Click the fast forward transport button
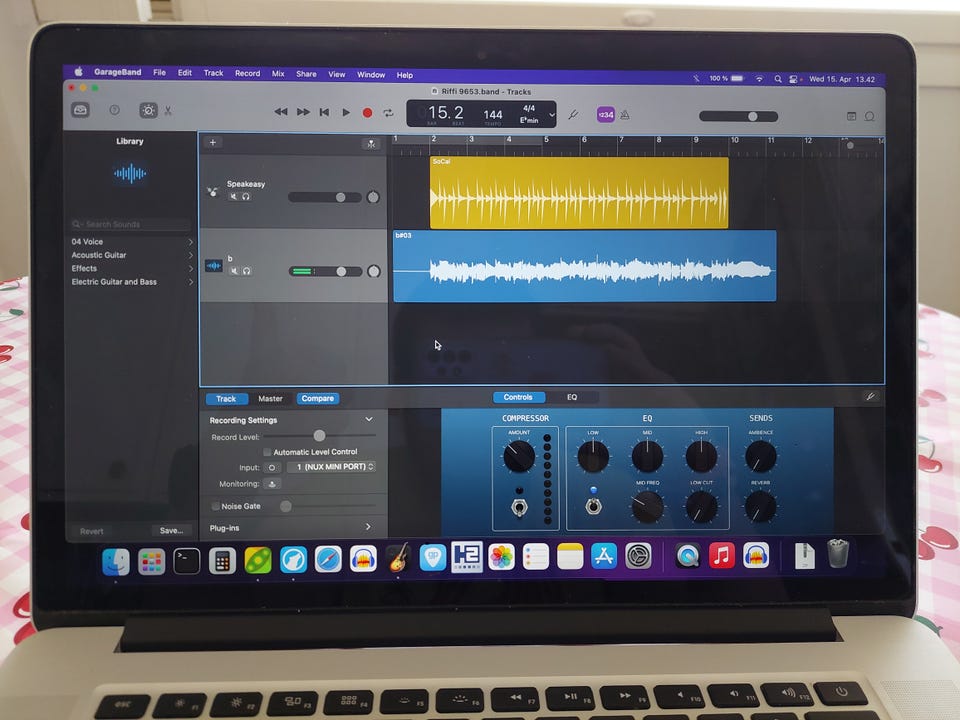Viewport: 960px width, 720px height. coord(303,112)
